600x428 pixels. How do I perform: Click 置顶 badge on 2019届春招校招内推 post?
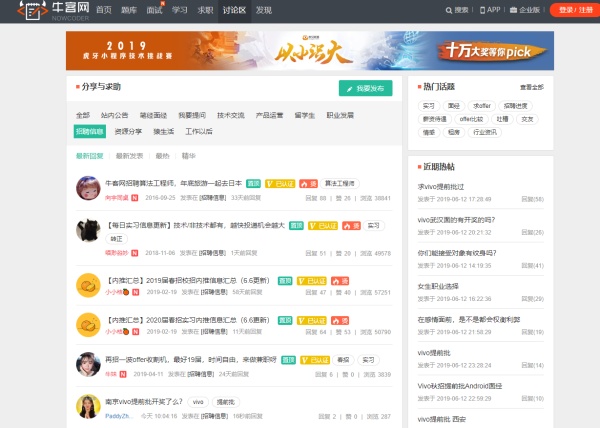pyautogui.click(x=285, y=281)
